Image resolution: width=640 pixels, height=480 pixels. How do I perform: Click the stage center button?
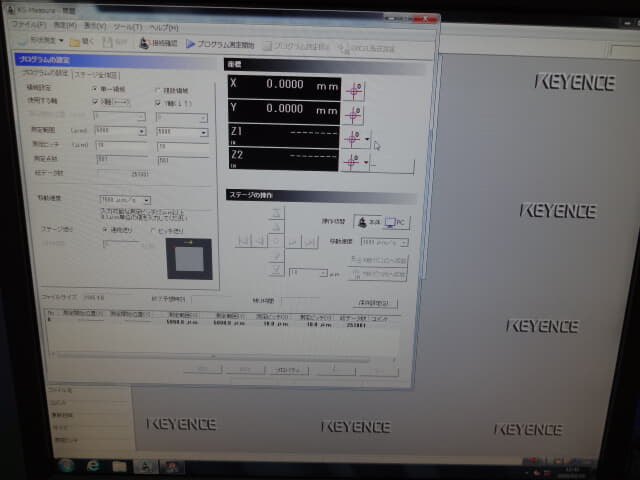pos(276,242)
